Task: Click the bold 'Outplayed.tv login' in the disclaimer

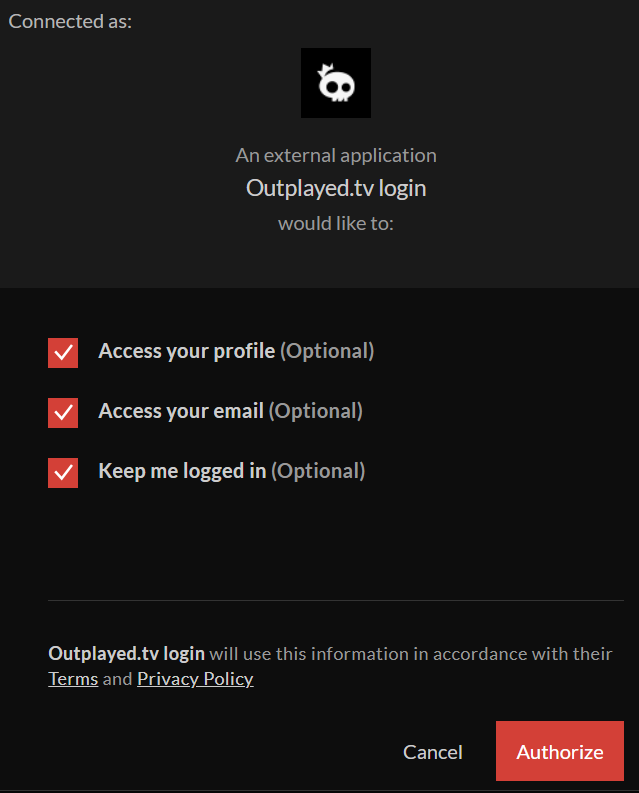Action: point(126,653)
